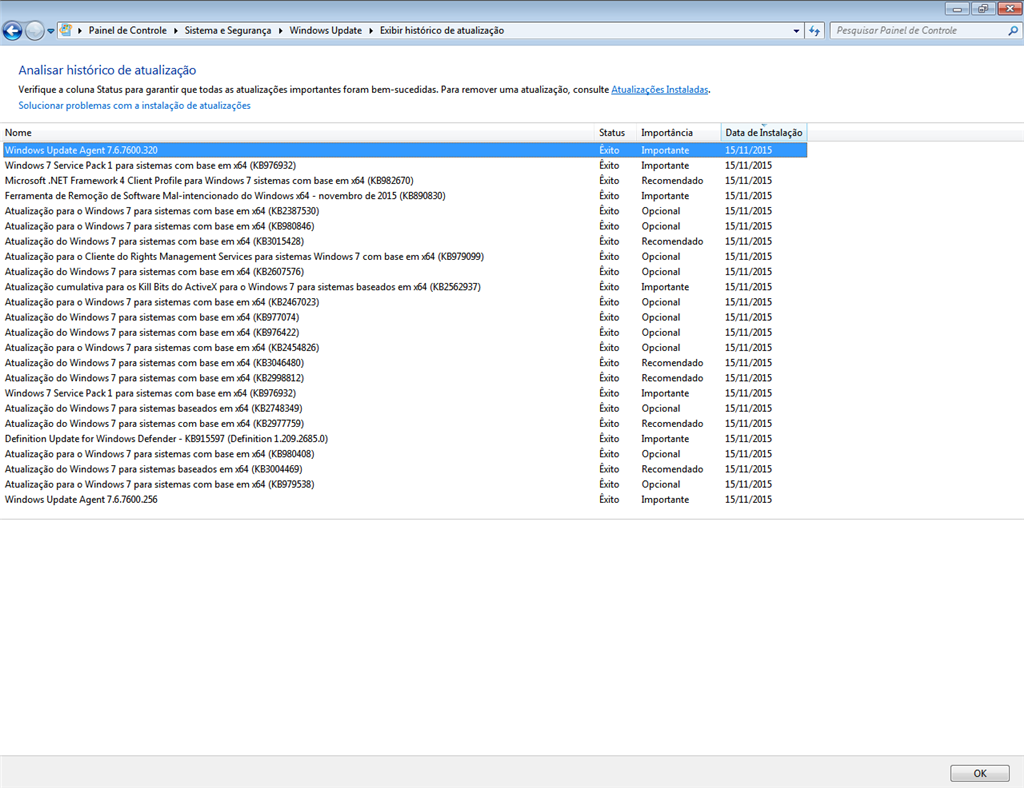Click Êxito status of KB890830 row
Viewport: 1024px width, 788px height.
pyautogui.click(x=609, y=196)
